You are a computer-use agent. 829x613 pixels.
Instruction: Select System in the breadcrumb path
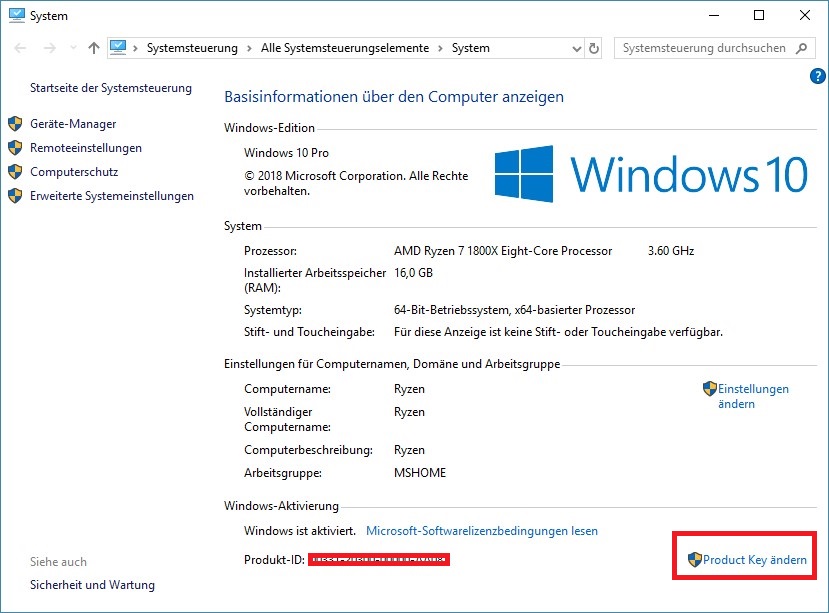point(471,48)
